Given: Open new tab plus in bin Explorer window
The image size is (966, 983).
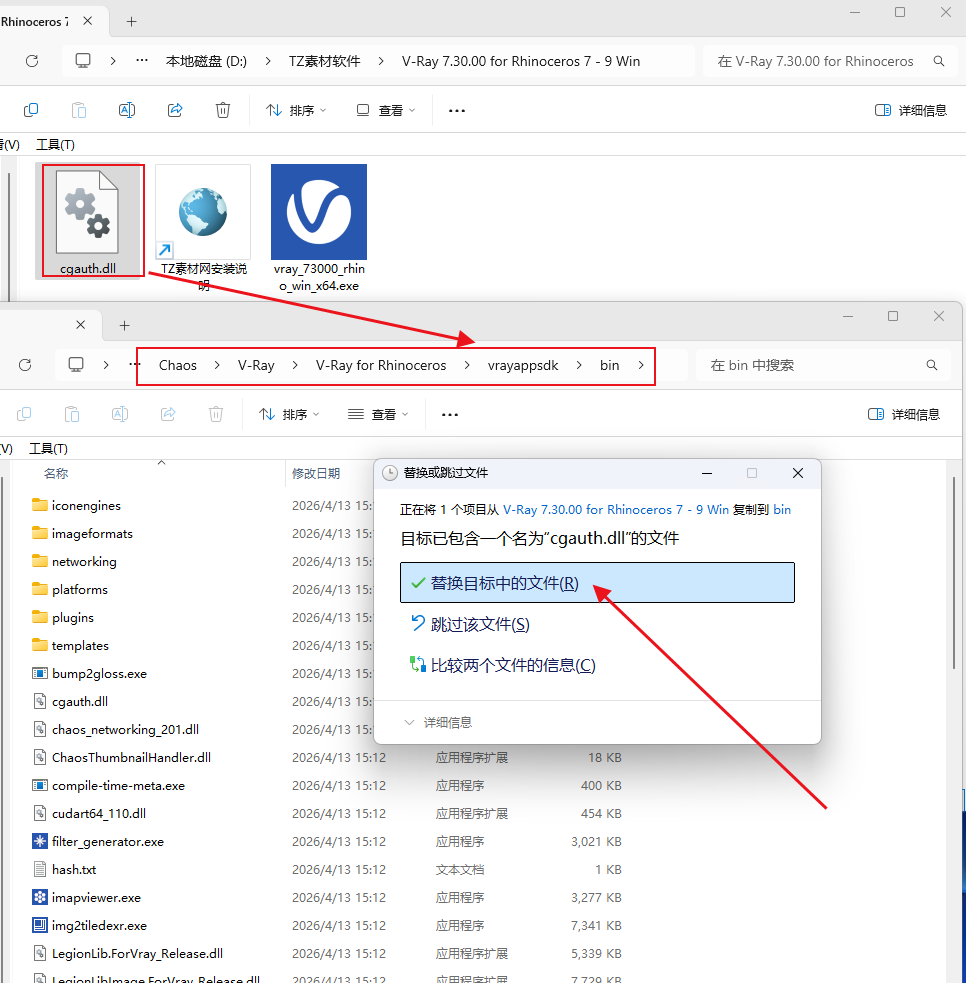Looking at the screenshot, I should point(124,325).
